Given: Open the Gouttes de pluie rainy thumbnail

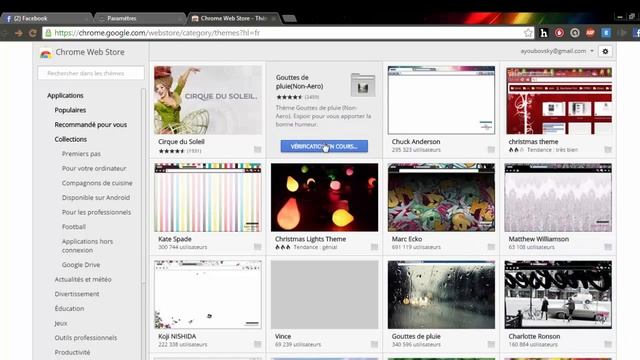Looking at the screenshot, I should [441, 295].
